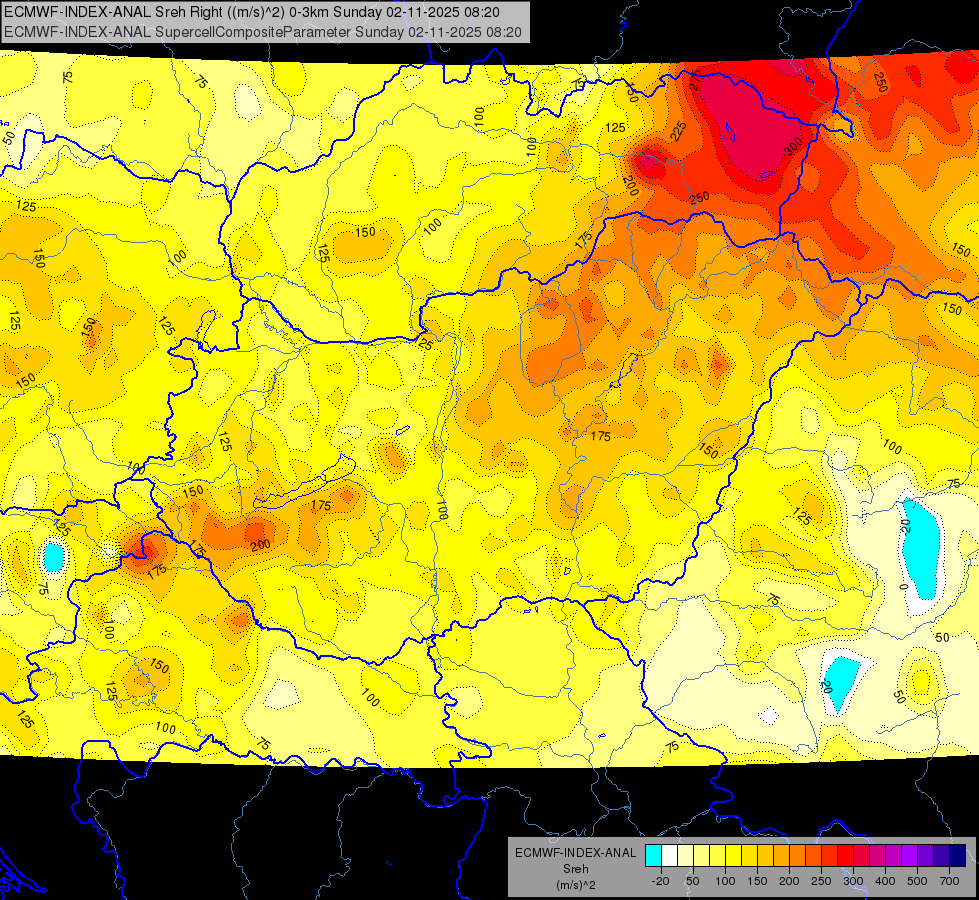
Task: Click the -20 legend scale label
Action: click(660, 881)
